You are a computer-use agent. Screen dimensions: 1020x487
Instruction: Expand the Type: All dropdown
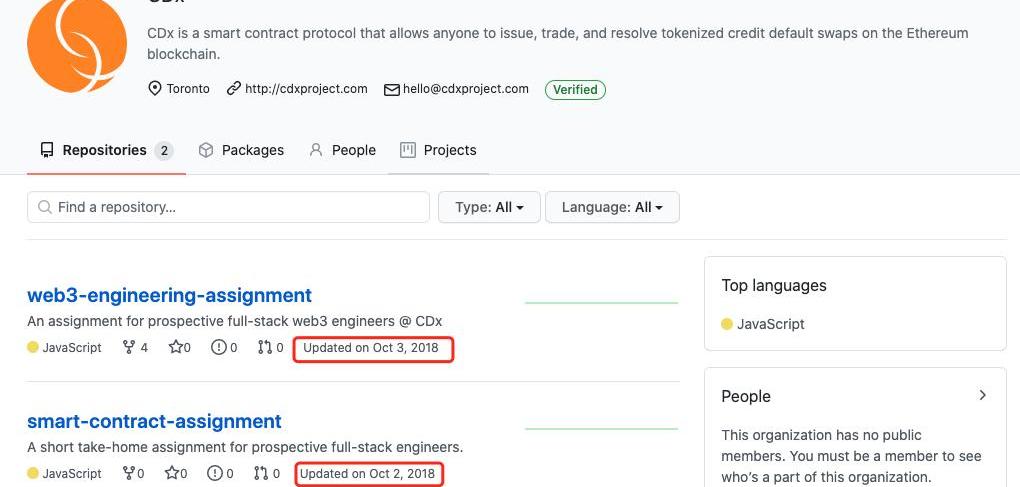(x=489, y=207)
